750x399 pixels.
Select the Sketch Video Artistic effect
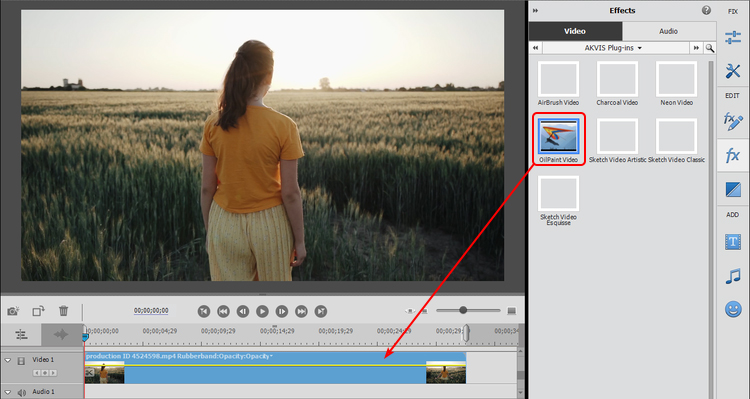[617, 141]
